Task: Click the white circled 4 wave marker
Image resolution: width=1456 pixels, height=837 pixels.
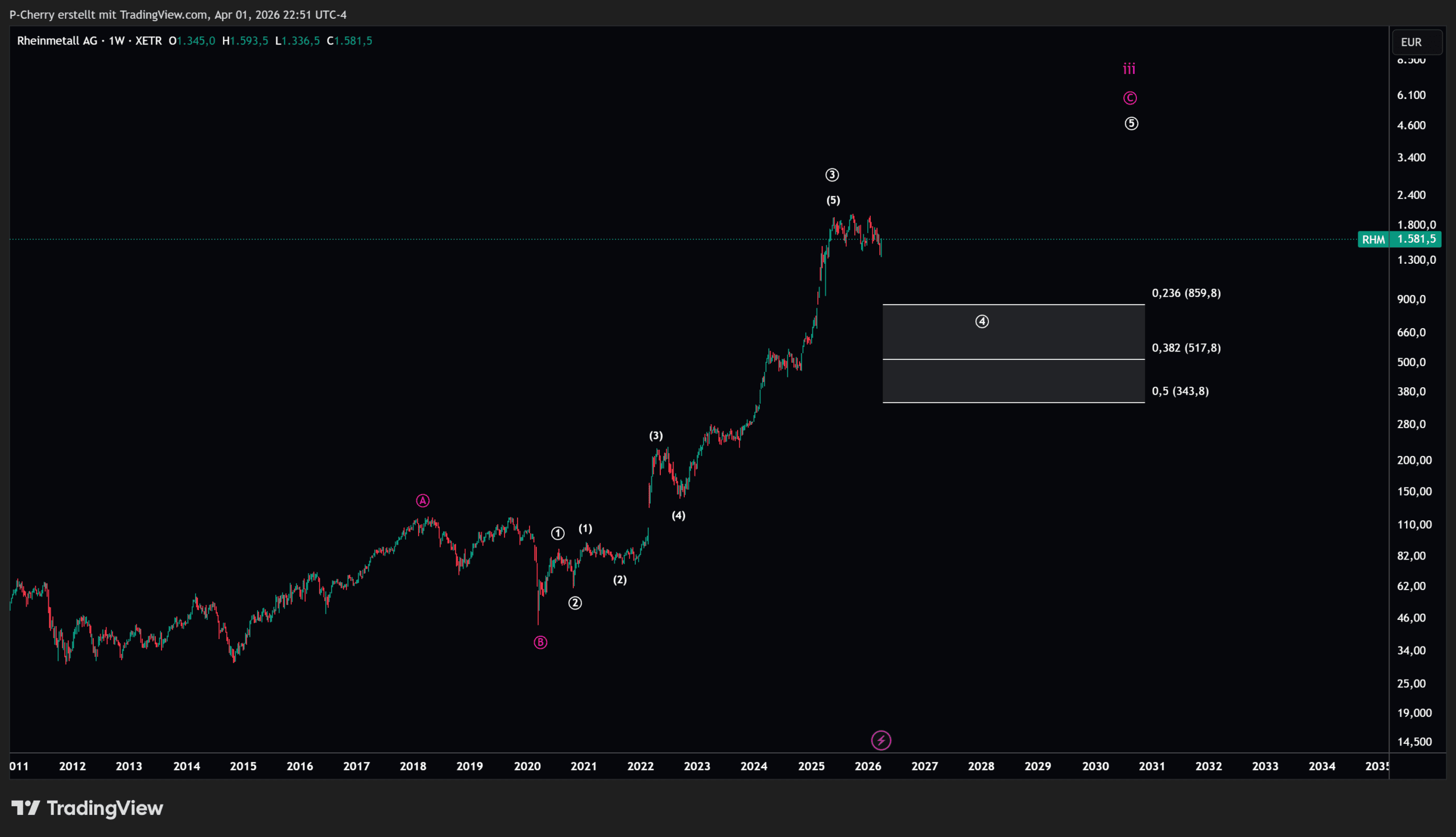Action: click(982, 321)
